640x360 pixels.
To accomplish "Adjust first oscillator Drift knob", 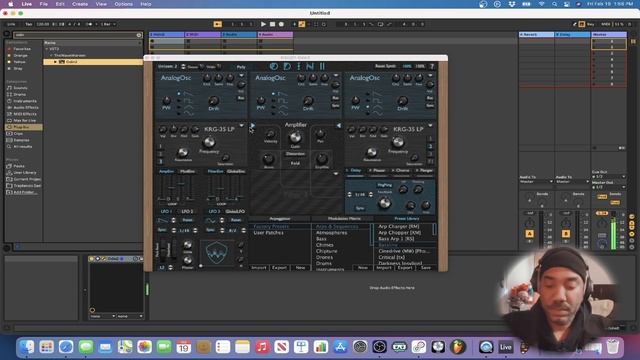I will (x=213, y=100).
